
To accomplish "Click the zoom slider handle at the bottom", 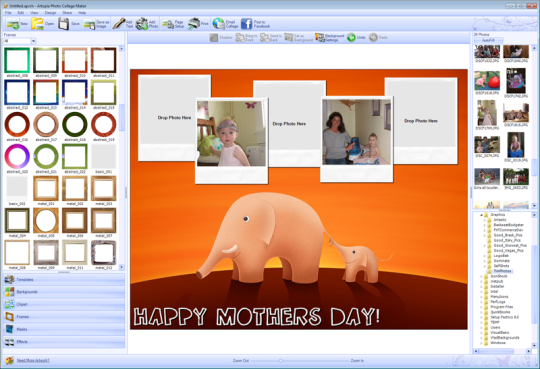I will point(281,361).
